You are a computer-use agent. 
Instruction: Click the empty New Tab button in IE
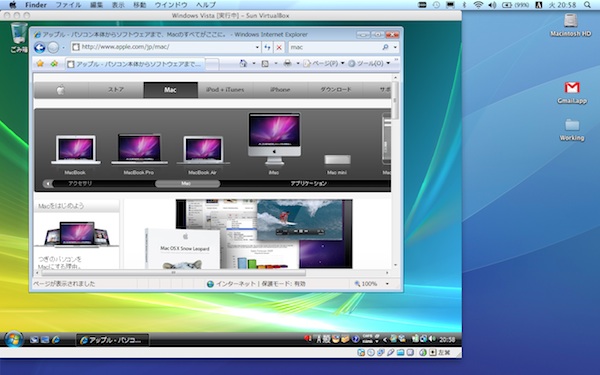[212, 64]
